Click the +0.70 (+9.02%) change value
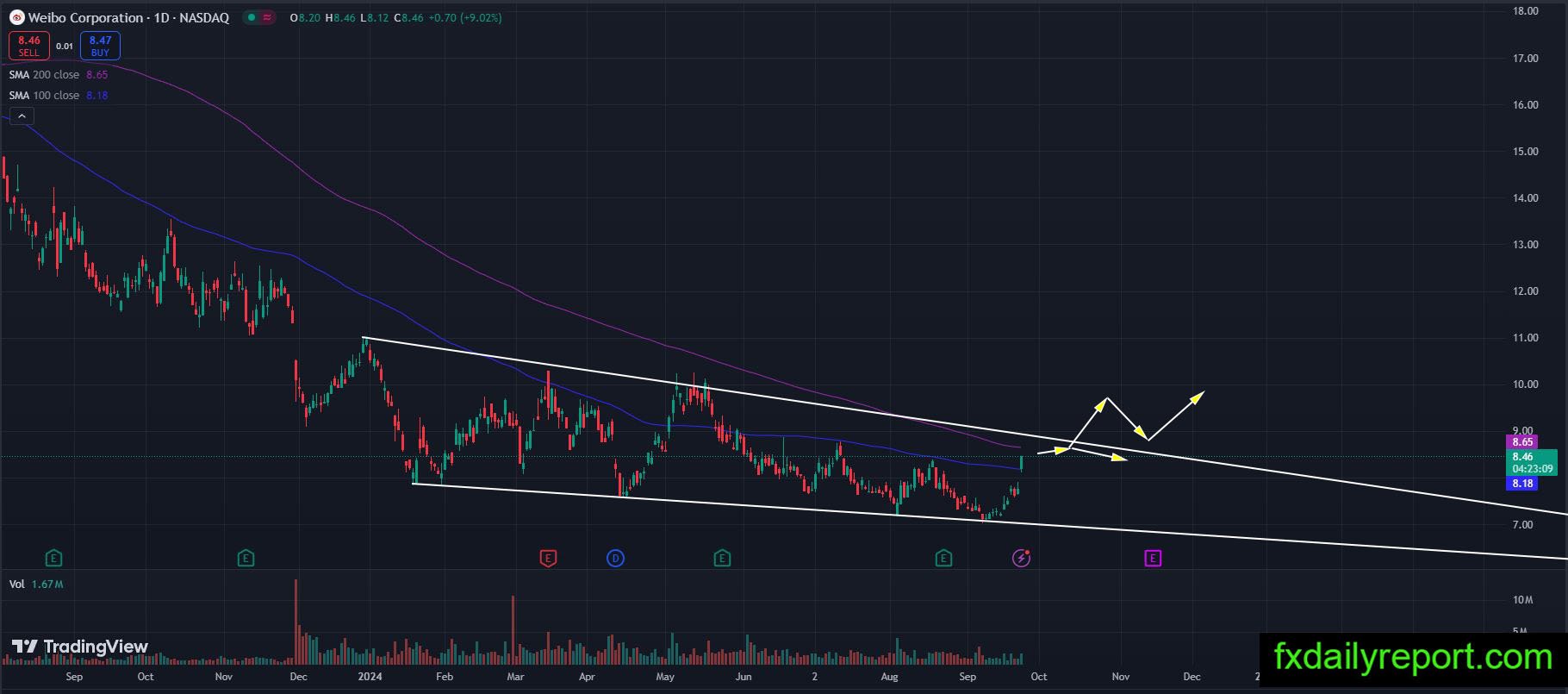 pyautogui.click(x=464, y=17)
